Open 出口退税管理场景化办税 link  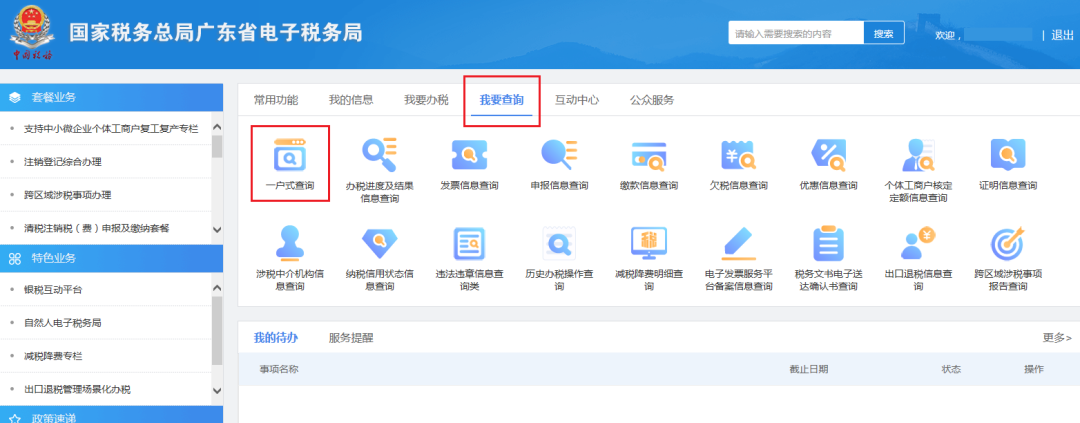[77, 389]
